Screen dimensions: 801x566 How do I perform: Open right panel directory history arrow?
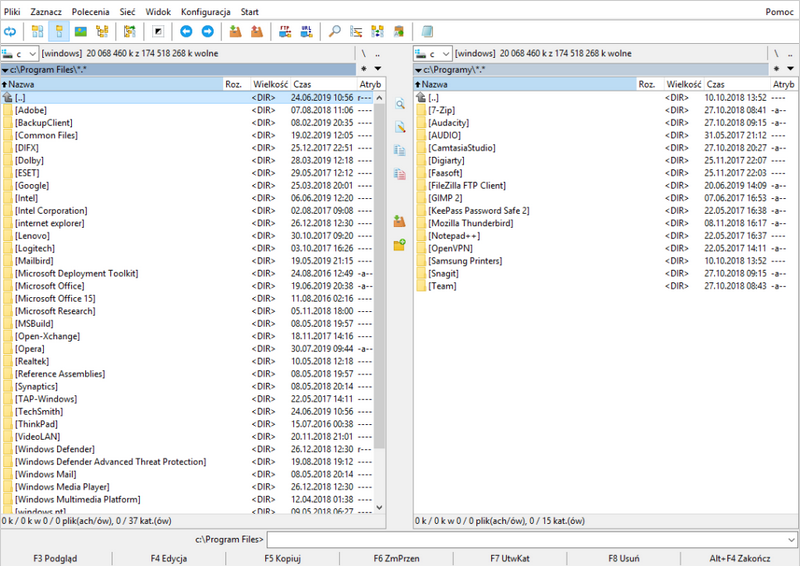[x=790, y=68]
